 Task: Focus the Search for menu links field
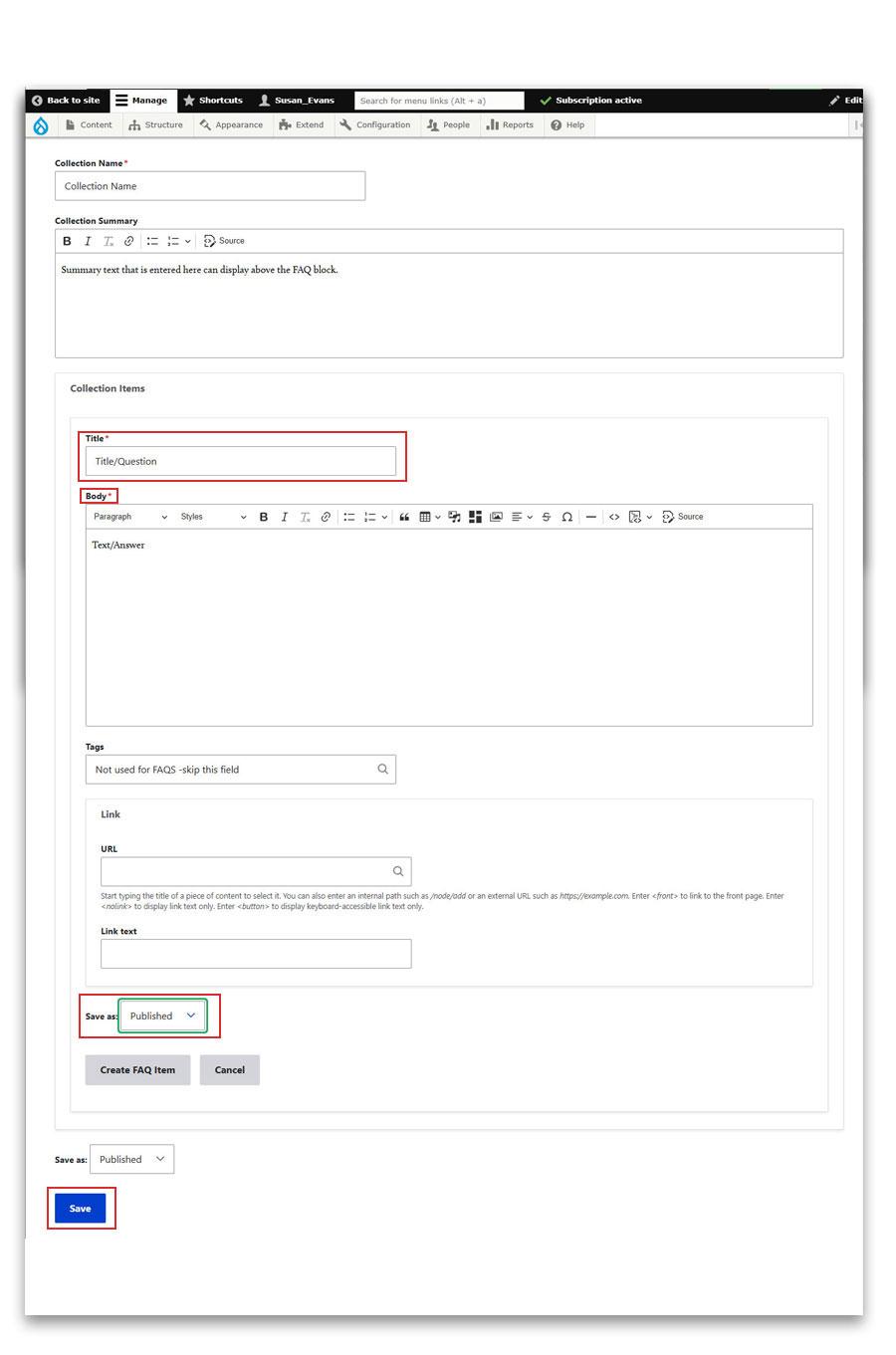tap(439, 101)
